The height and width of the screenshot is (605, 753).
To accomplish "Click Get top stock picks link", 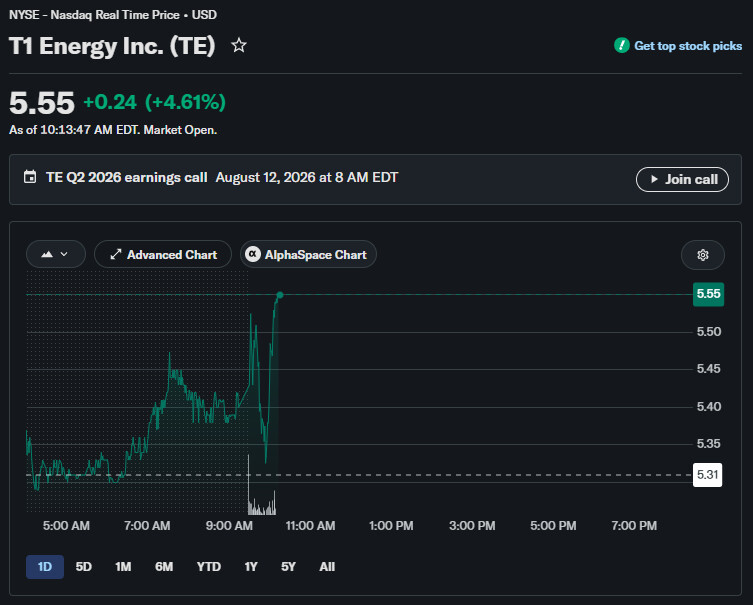I will click(x=688, y=46).
